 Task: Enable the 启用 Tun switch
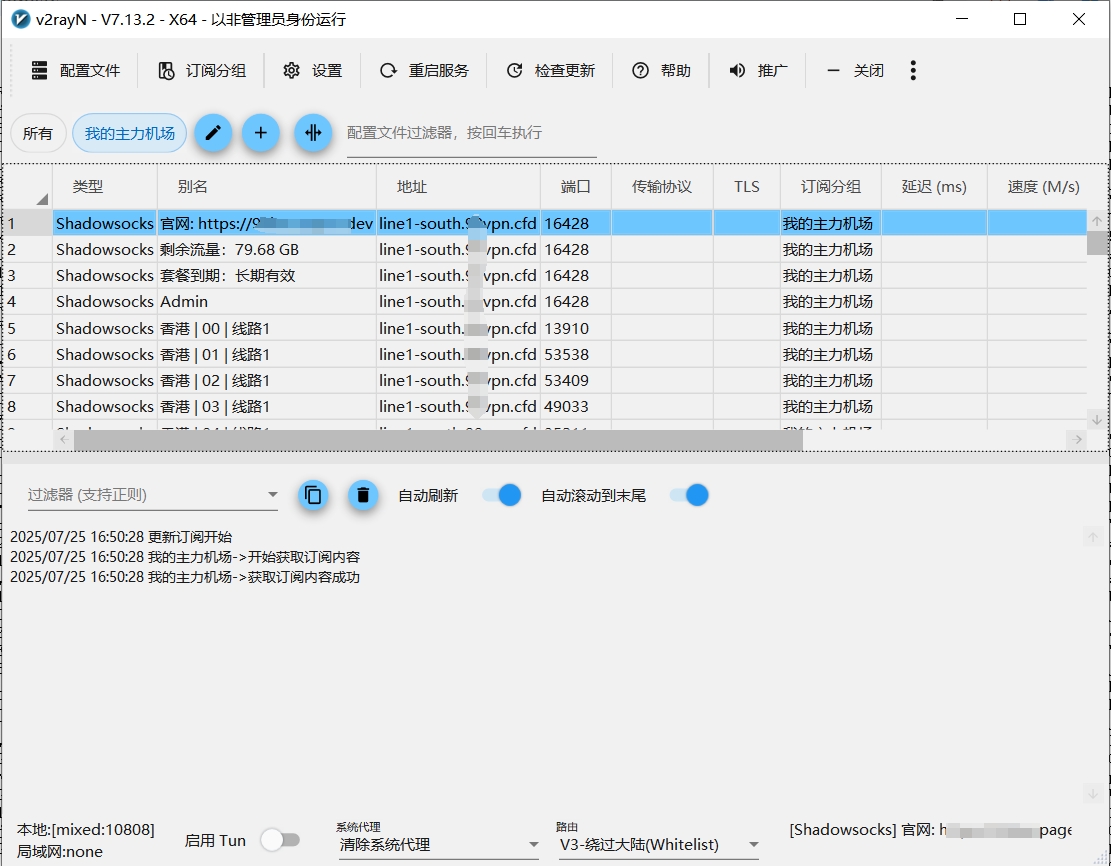pos(279,840)
